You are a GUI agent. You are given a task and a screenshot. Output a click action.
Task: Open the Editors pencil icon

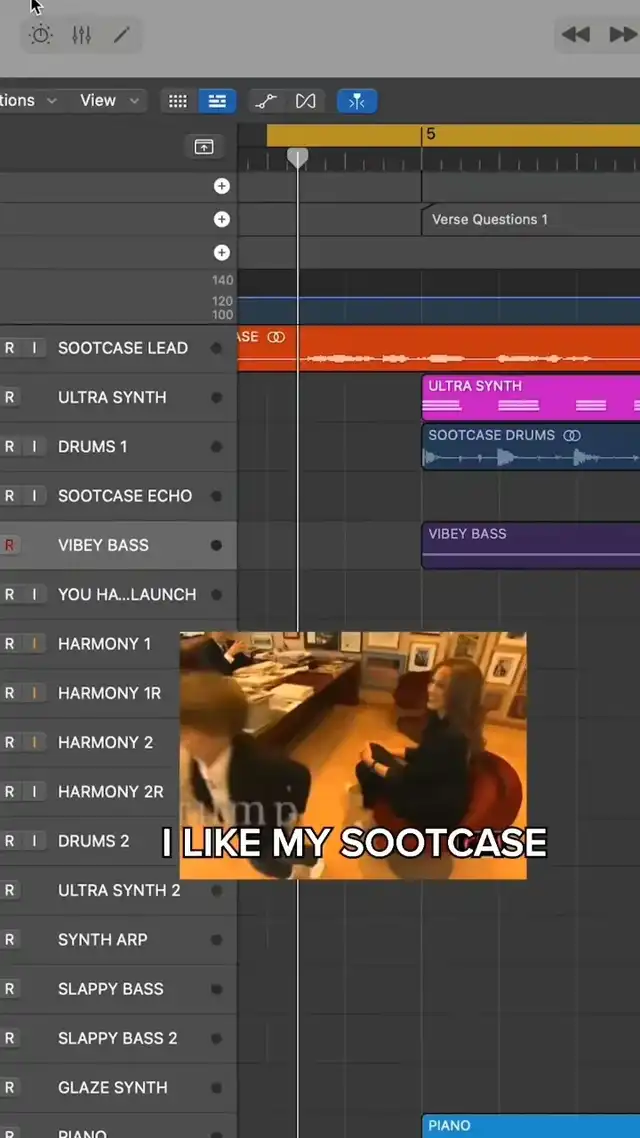[x=122, y=35]
